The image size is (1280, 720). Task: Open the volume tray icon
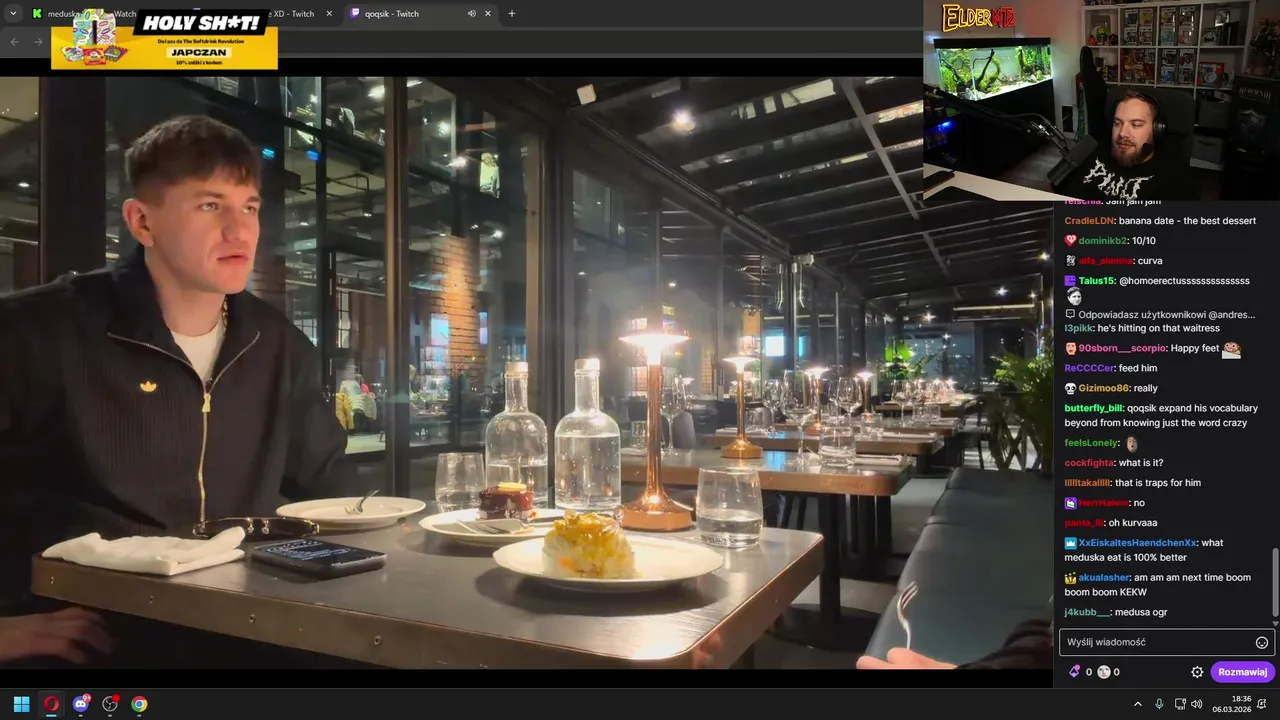coord(1197,704)
